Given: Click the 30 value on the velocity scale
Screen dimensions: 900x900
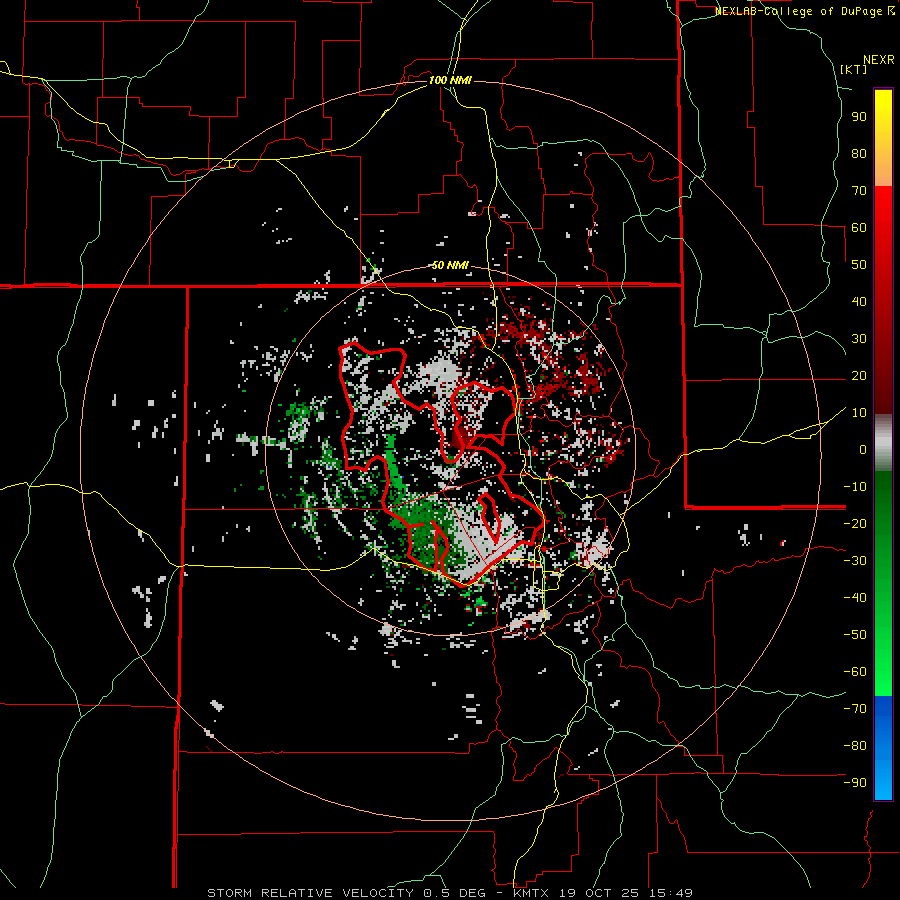Looking at the screenshot, I should 859,339.
